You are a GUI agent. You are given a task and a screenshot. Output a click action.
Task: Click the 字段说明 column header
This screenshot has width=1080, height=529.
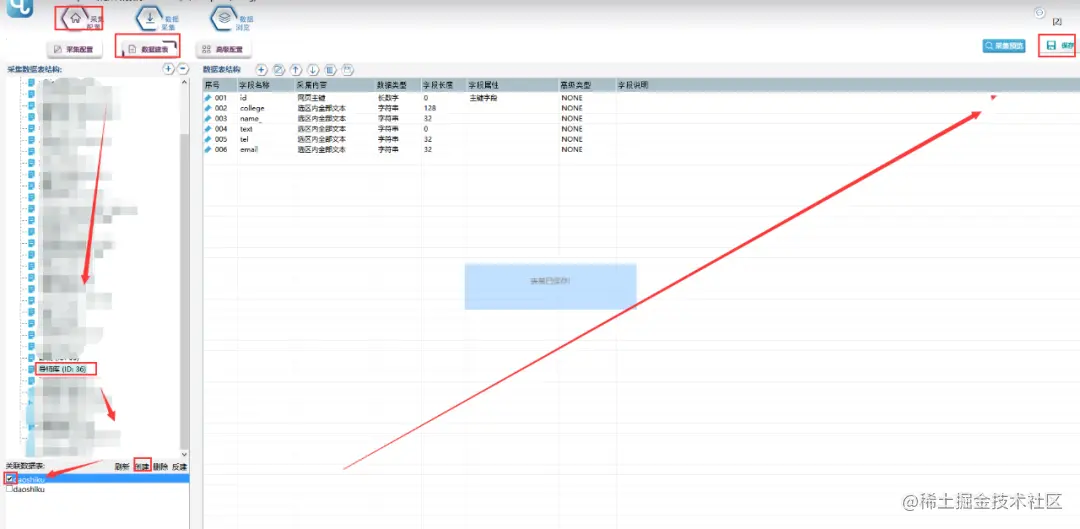tap(847, 85)
